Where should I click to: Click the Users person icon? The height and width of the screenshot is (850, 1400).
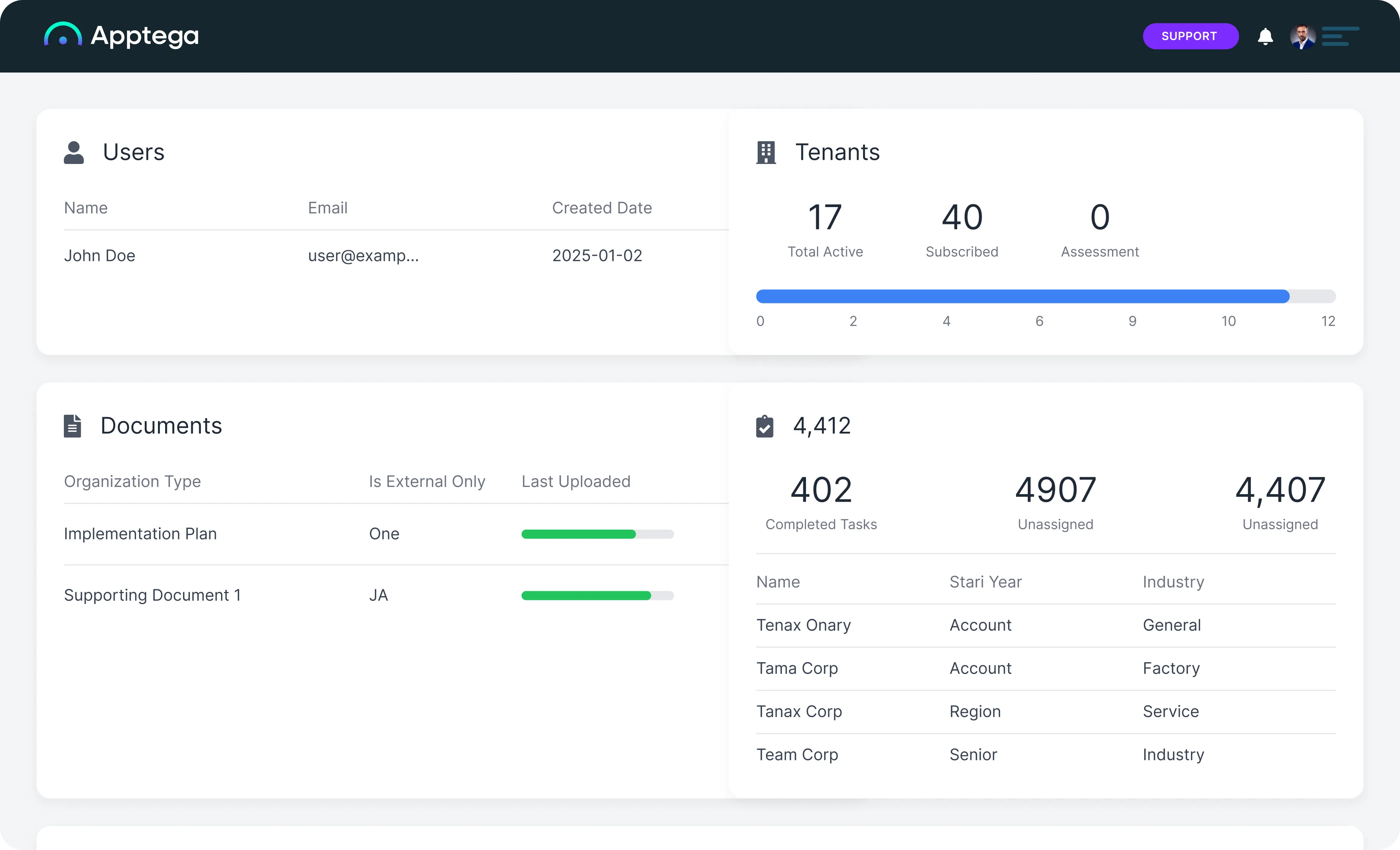(x=74, y=153)
